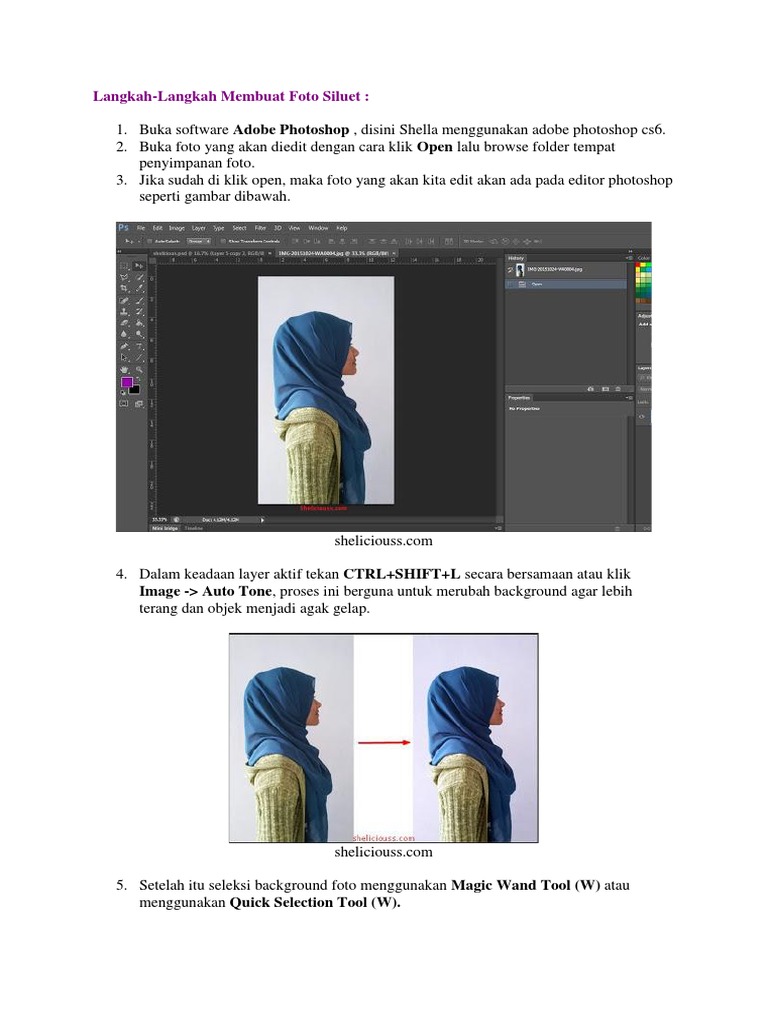Image resolution: width=768 pixels, height=1024 pixels.
Task: Click the black background color swatch
Action: (134, 389)
